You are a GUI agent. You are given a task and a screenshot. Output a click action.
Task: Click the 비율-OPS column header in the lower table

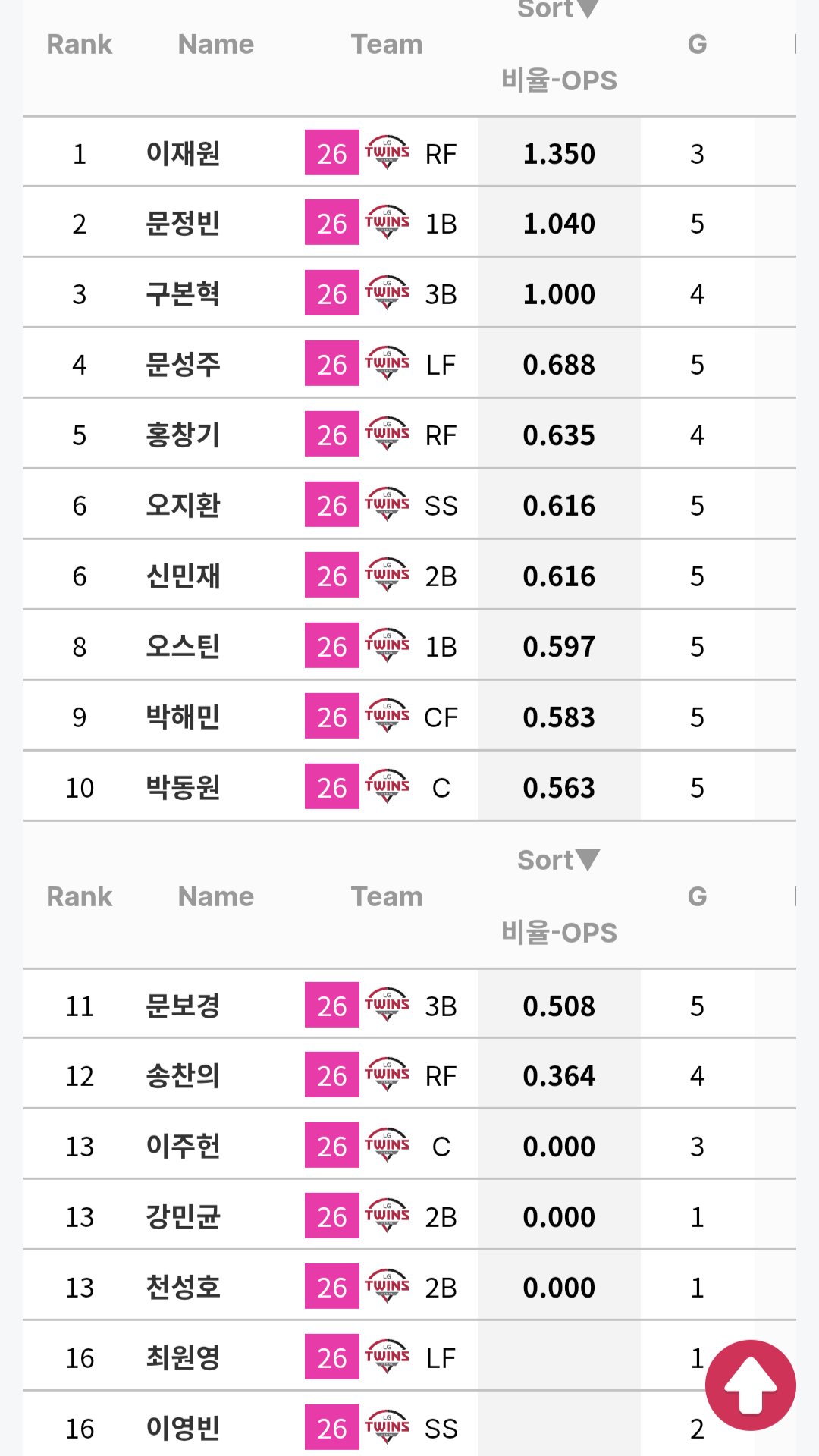(x=559, y=933)
